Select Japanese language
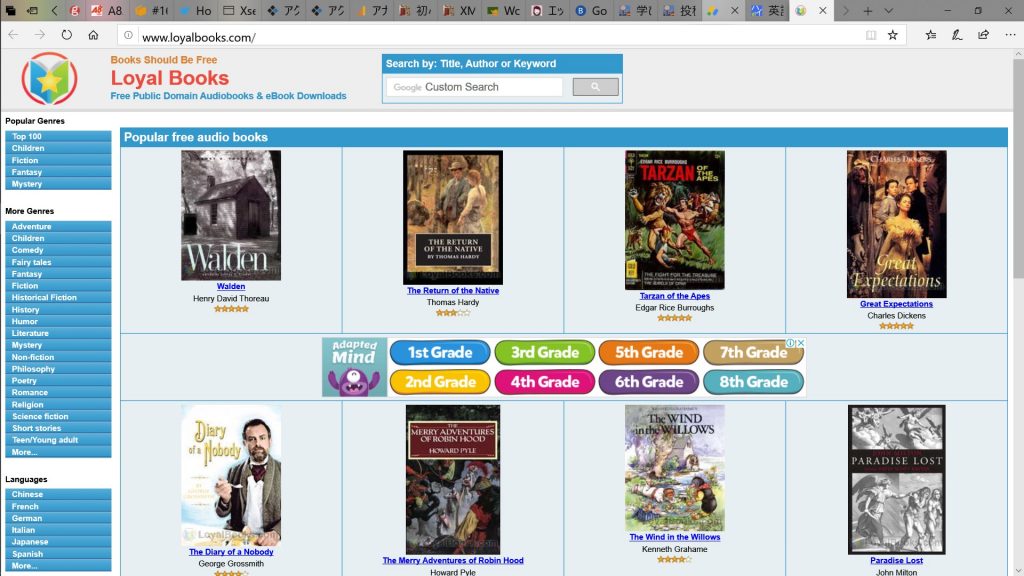The width and height of the screenshot is (1024, 576). tap(58, 542)
